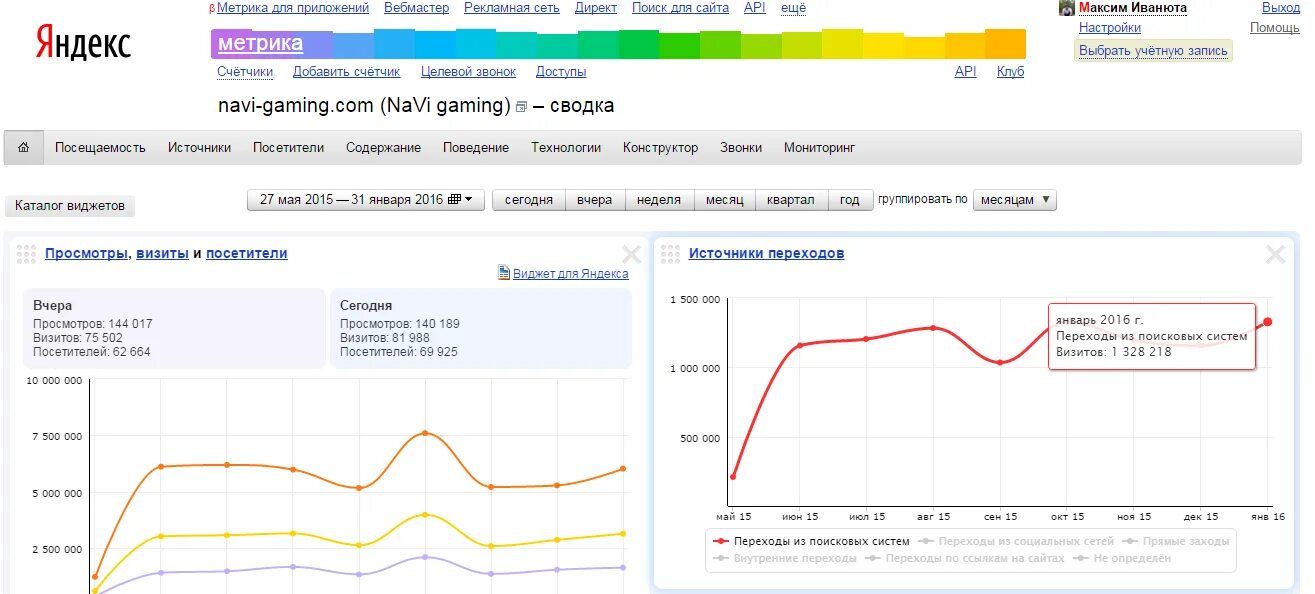Open the Просмотры link in widget title

click(x=86, y=254)
